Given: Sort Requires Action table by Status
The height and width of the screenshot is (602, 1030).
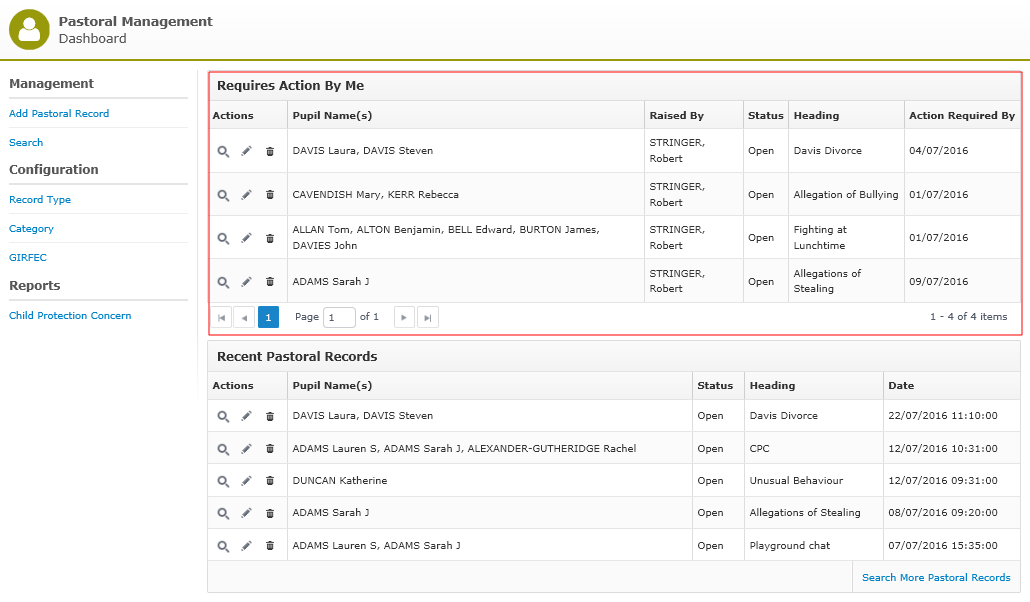Looking at the screenshot, I should pyautogui.click(x=765, y=116).
